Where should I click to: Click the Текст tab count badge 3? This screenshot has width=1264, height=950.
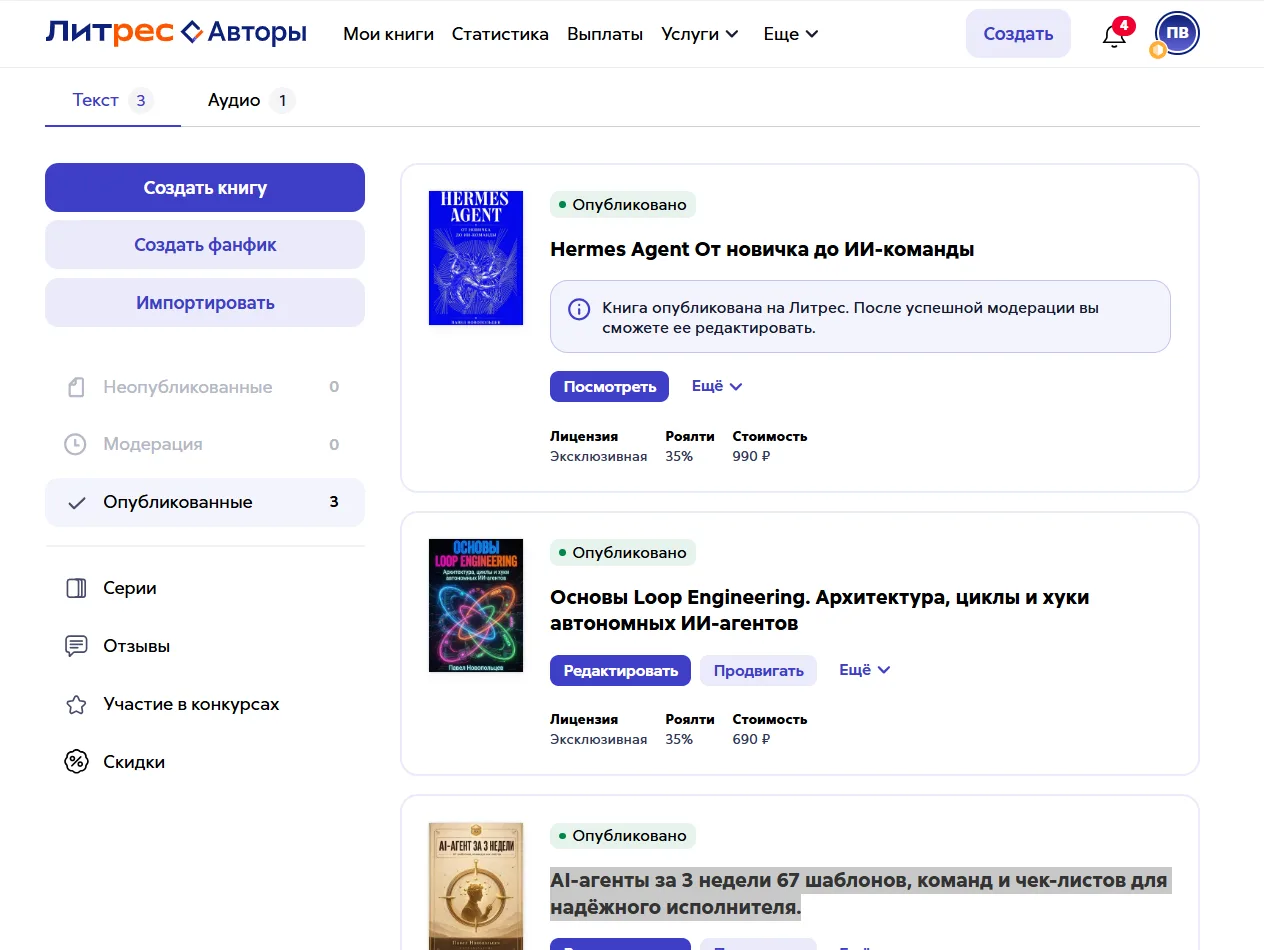(141, 100)
